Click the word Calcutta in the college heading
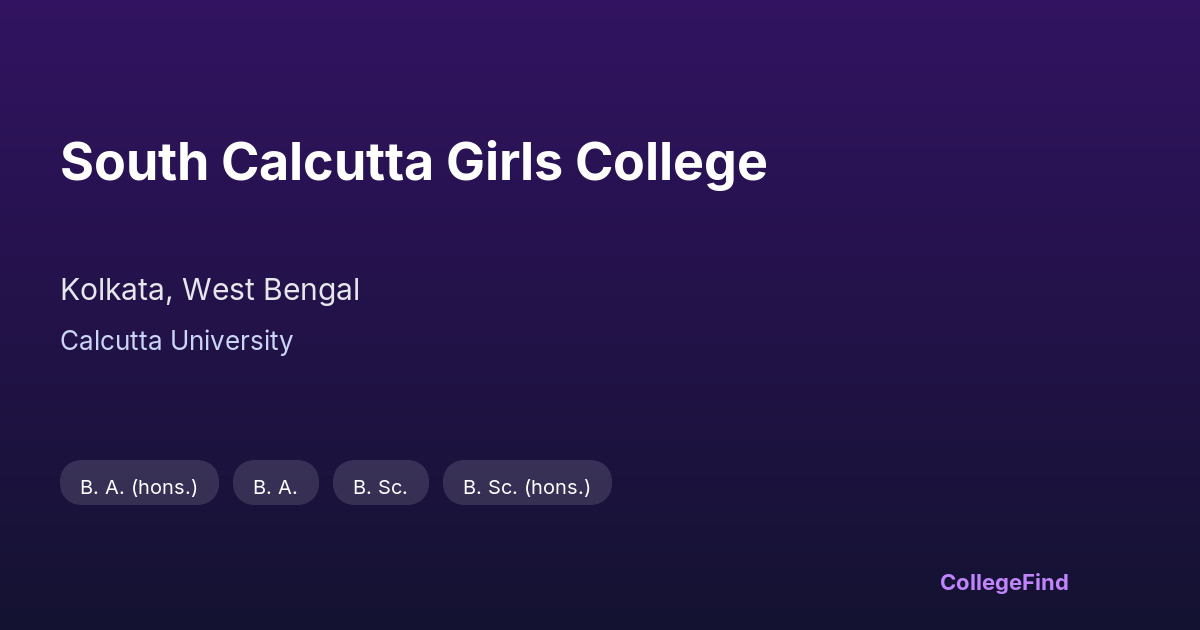Viewport: 1200px width, 630px height. (327, 162)
